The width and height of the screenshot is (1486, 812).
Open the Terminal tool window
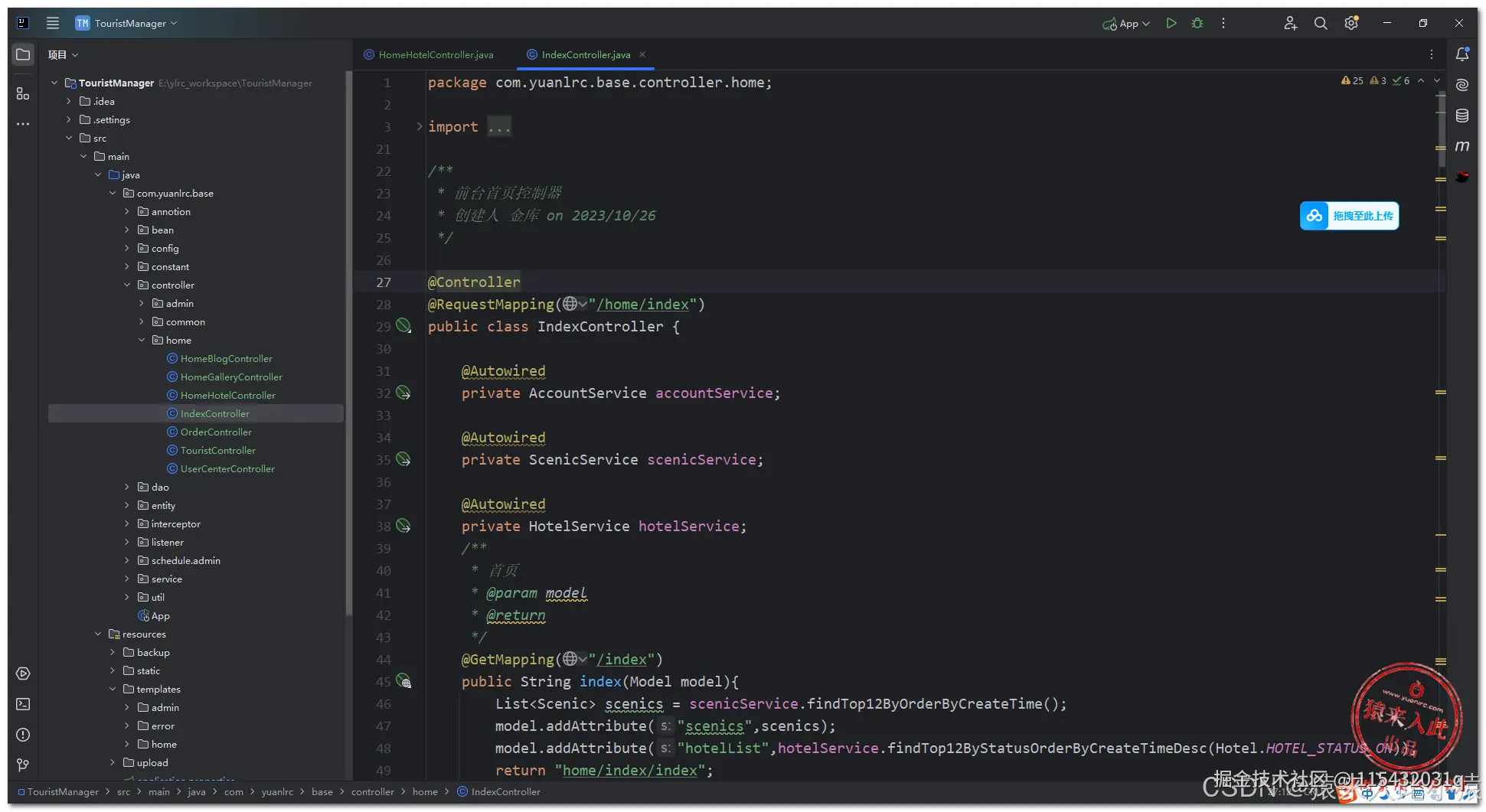click(x=23, y=704)
